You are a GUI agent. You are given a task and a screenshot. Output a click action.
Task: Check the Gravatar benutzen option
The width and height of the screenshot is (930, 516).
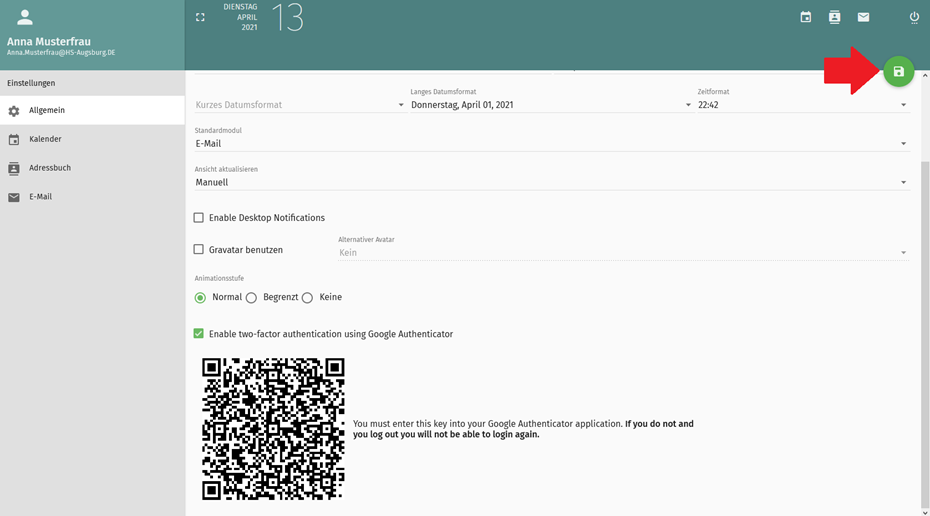coord(199,250)
